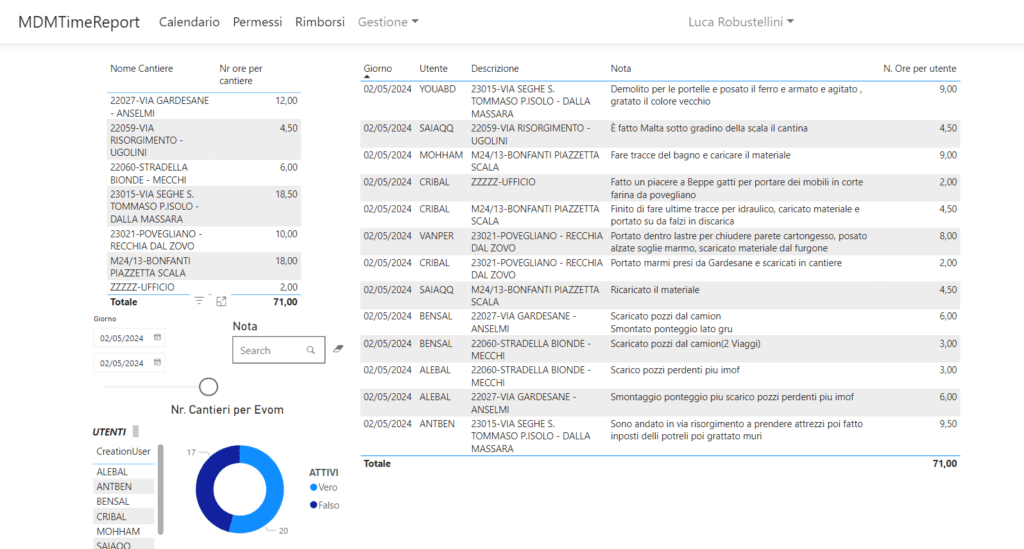Open calendar picker for the end date
Screen dimensions: 1024x549
tap(157, 362)
